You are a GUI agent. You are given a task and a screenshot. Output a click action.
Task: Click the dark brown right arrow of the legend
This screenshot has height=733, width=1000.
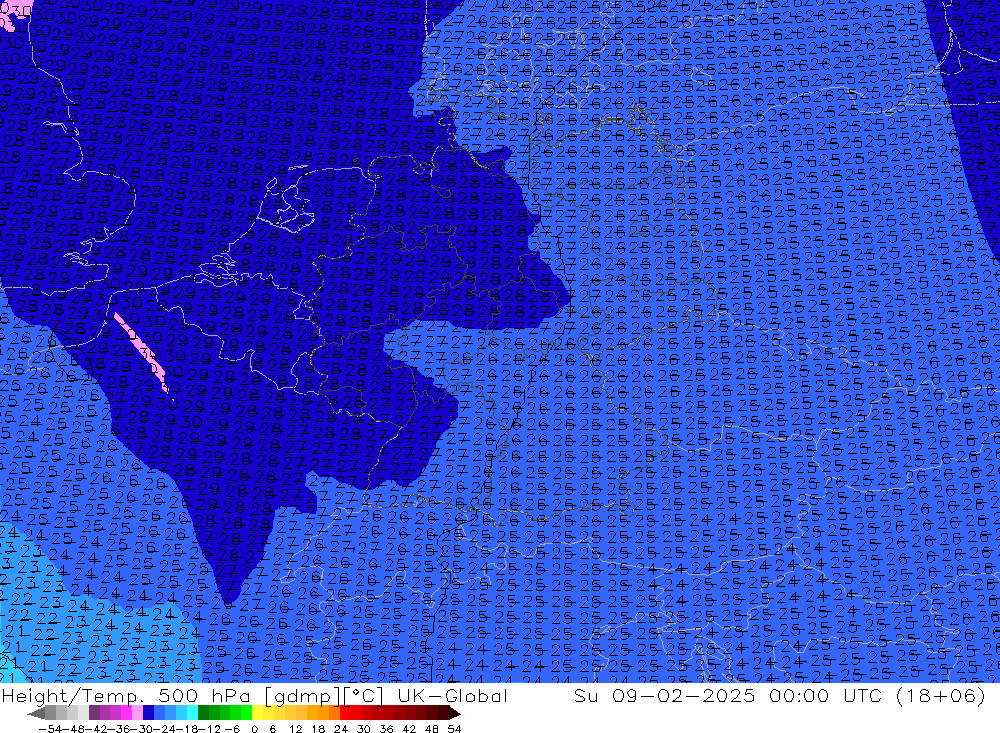coord(454,714)
